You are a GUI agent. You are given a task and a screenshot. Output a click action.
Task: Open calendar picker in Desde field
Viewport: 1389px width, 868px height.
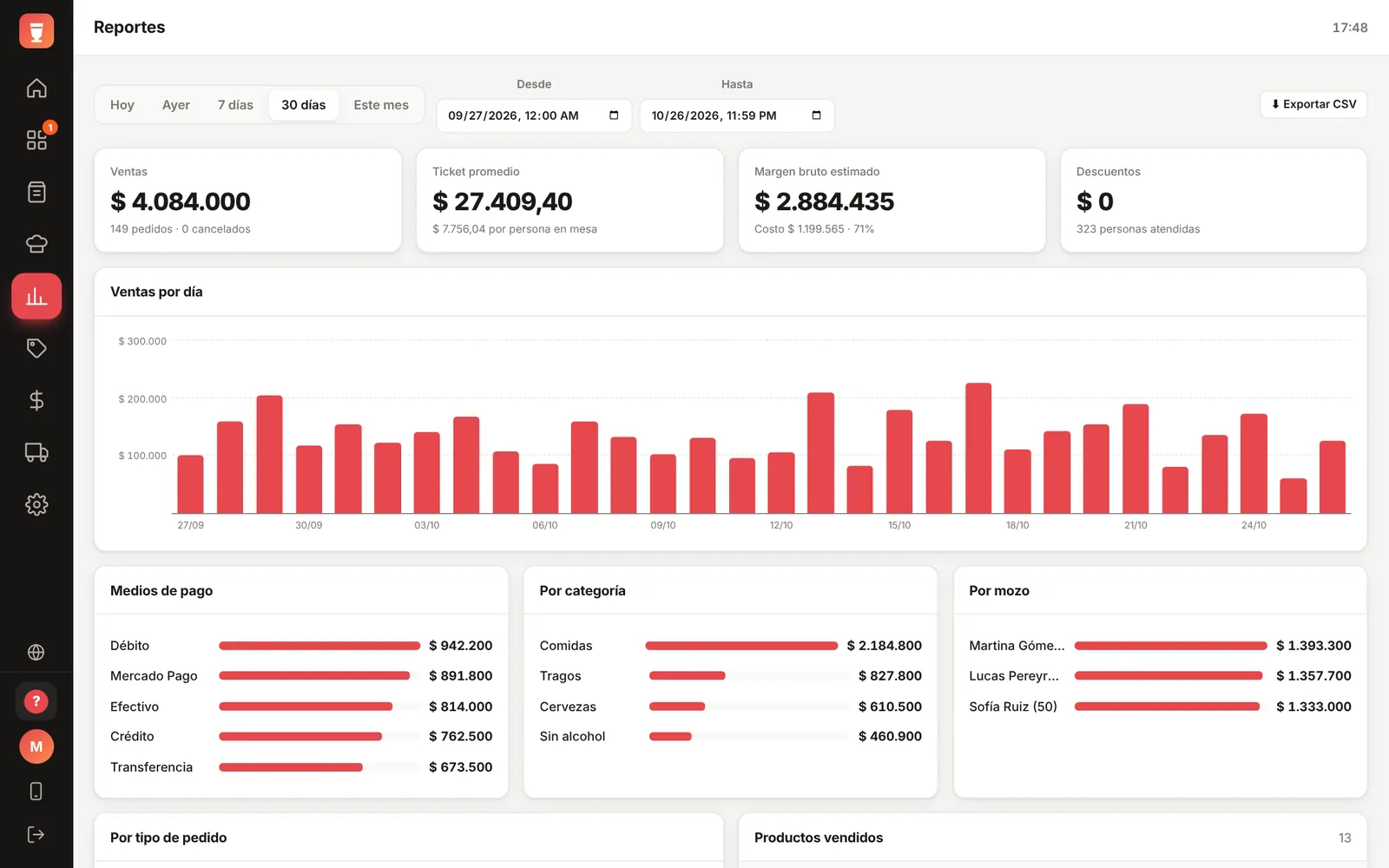click(x=614, y=115)
